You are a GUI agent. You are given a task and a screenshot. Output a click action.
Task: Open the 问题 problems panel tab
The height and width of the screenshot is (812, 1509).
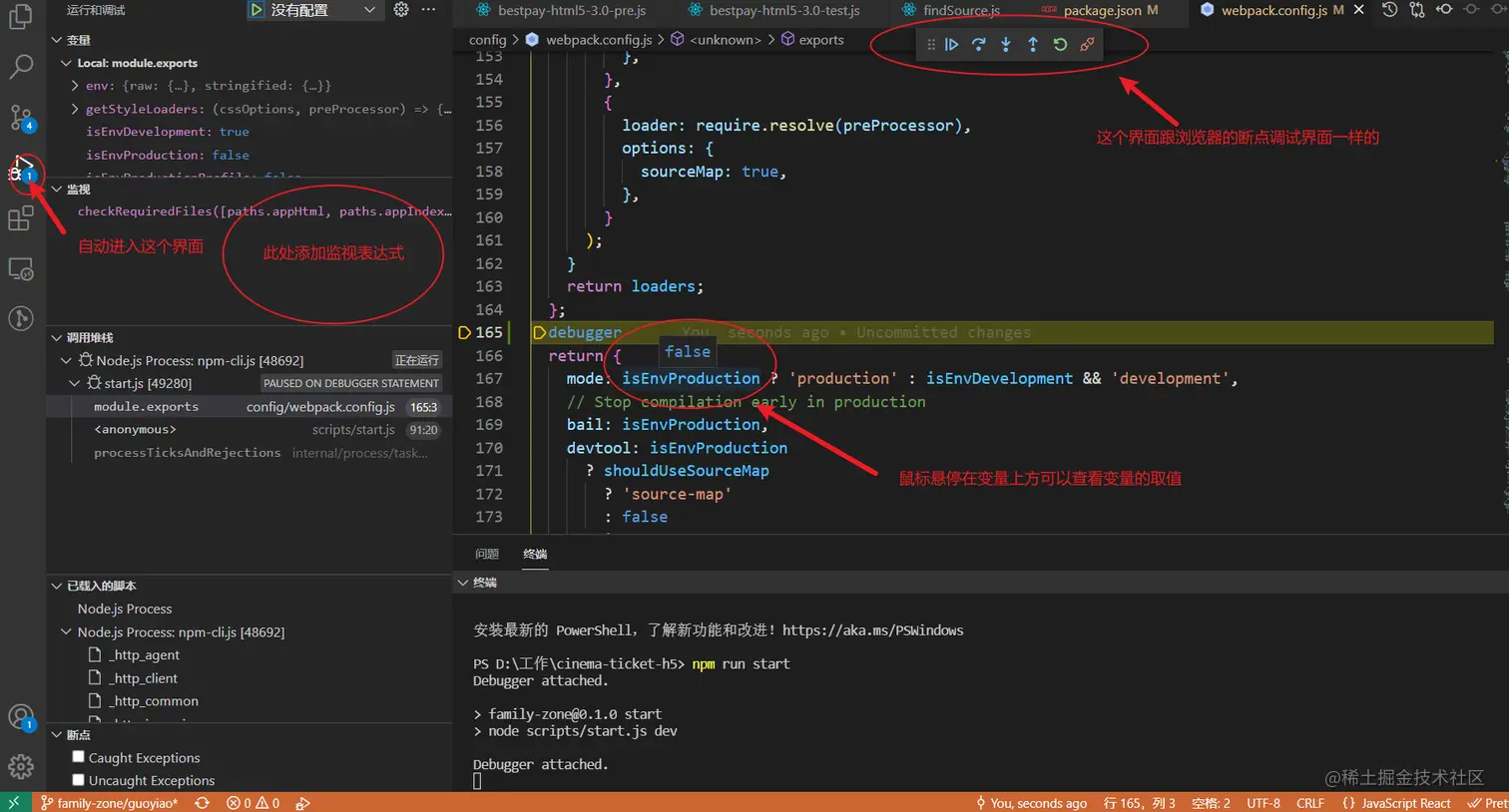487,554
